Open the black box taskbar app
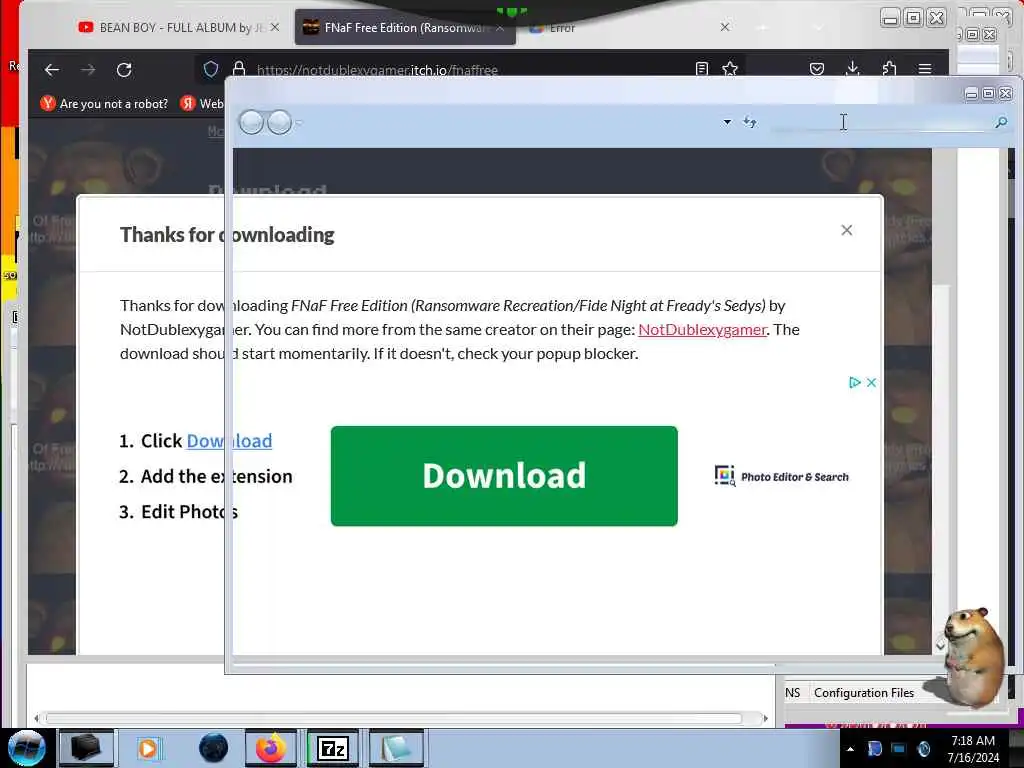 pyautogui.click(x=86, y=748)
